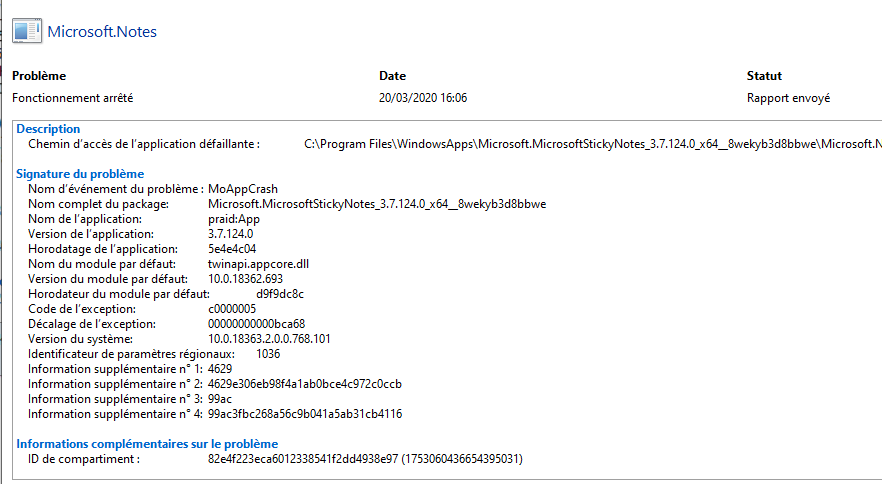Click the Nom de l'application label
Viewport: 882px width, 484px height.
(x=85, y=219)
